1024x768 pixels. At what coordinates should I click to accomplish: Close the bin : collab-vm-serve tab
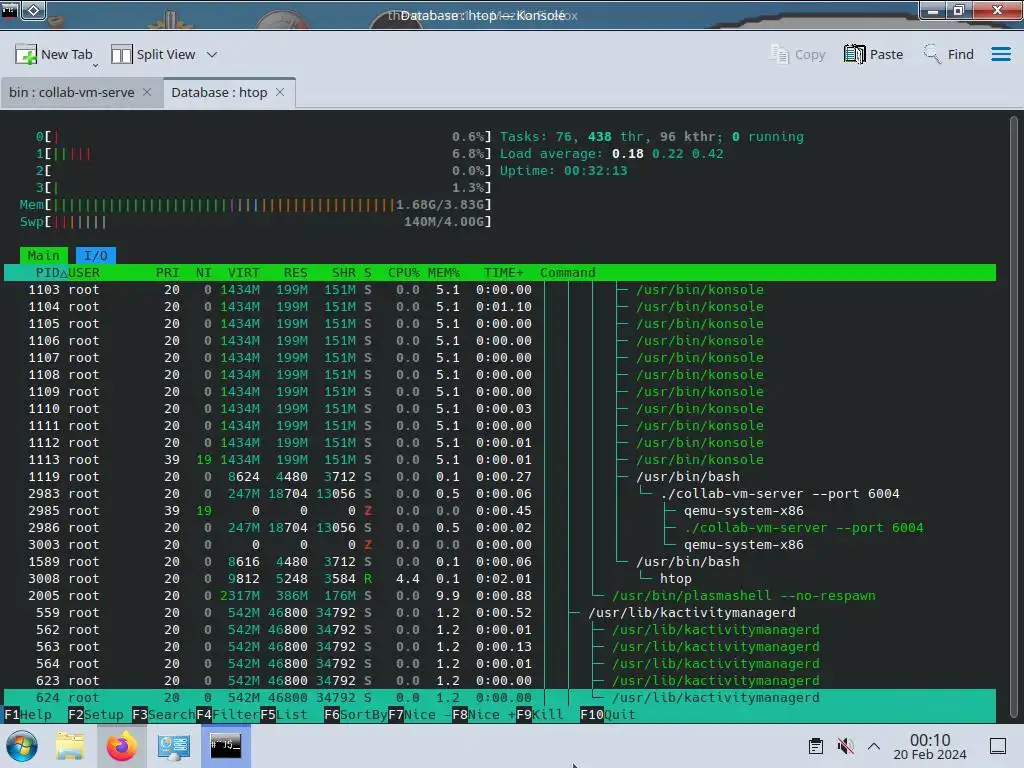click(147, 92)
